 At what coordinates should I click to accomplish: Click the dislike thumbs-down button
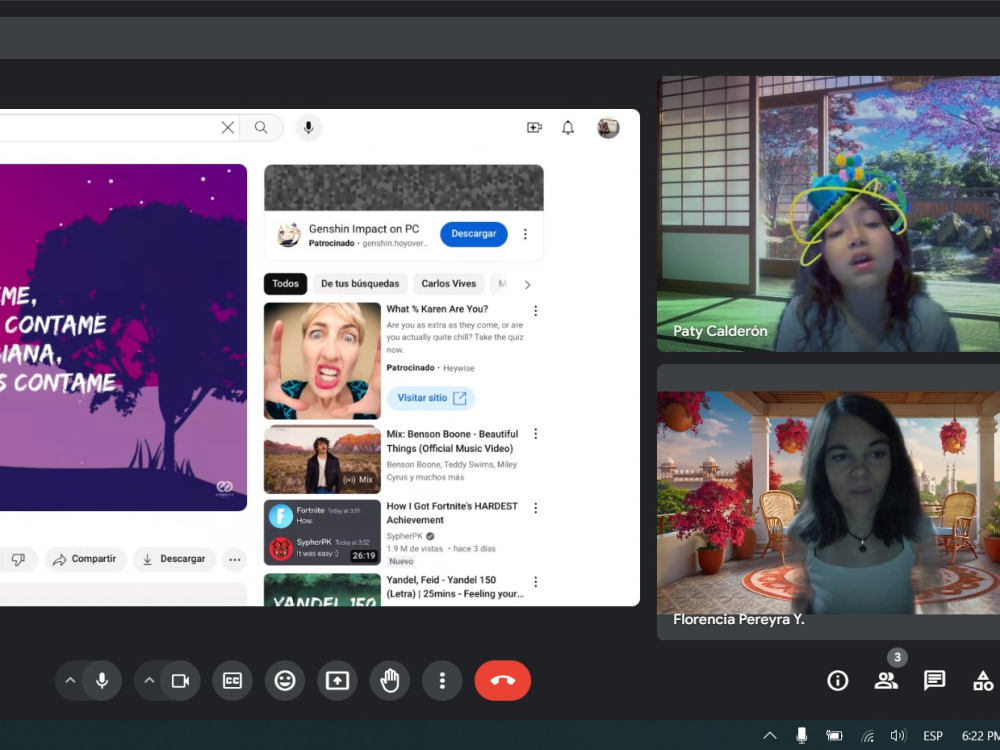18,559
